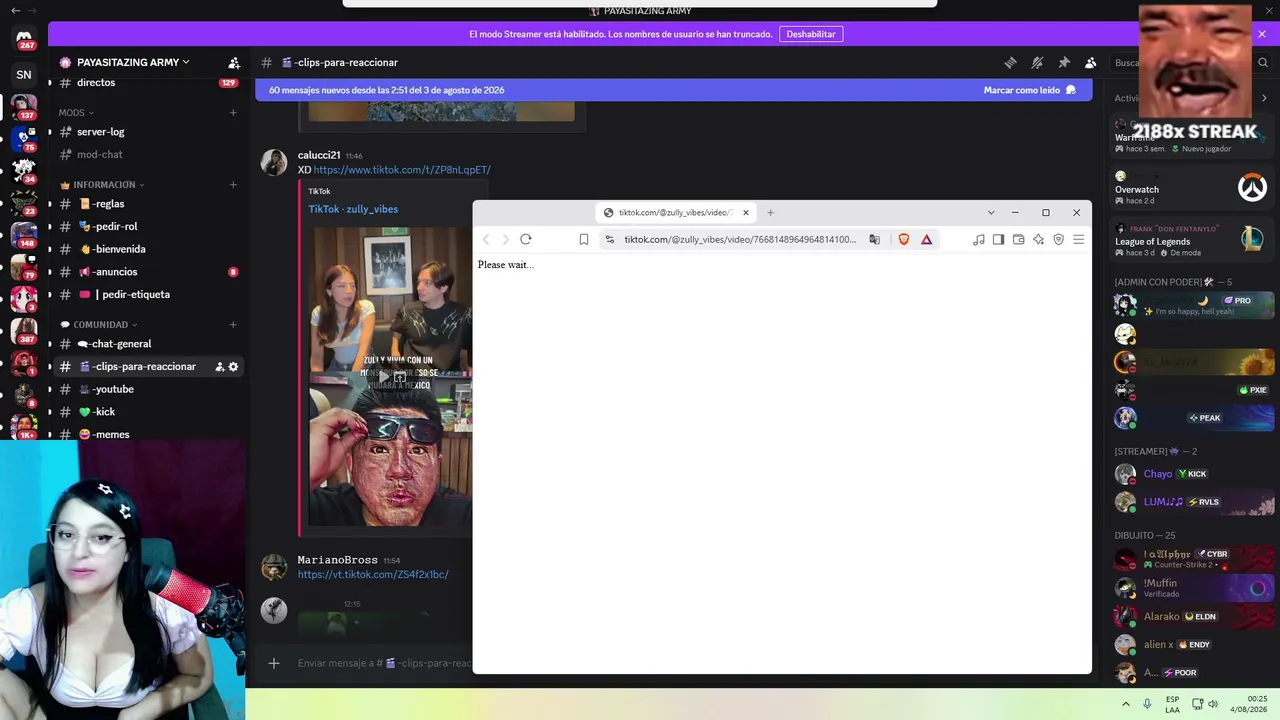Click the translate icon in the address bar
1280x720 pixels.
click(875, 239)
